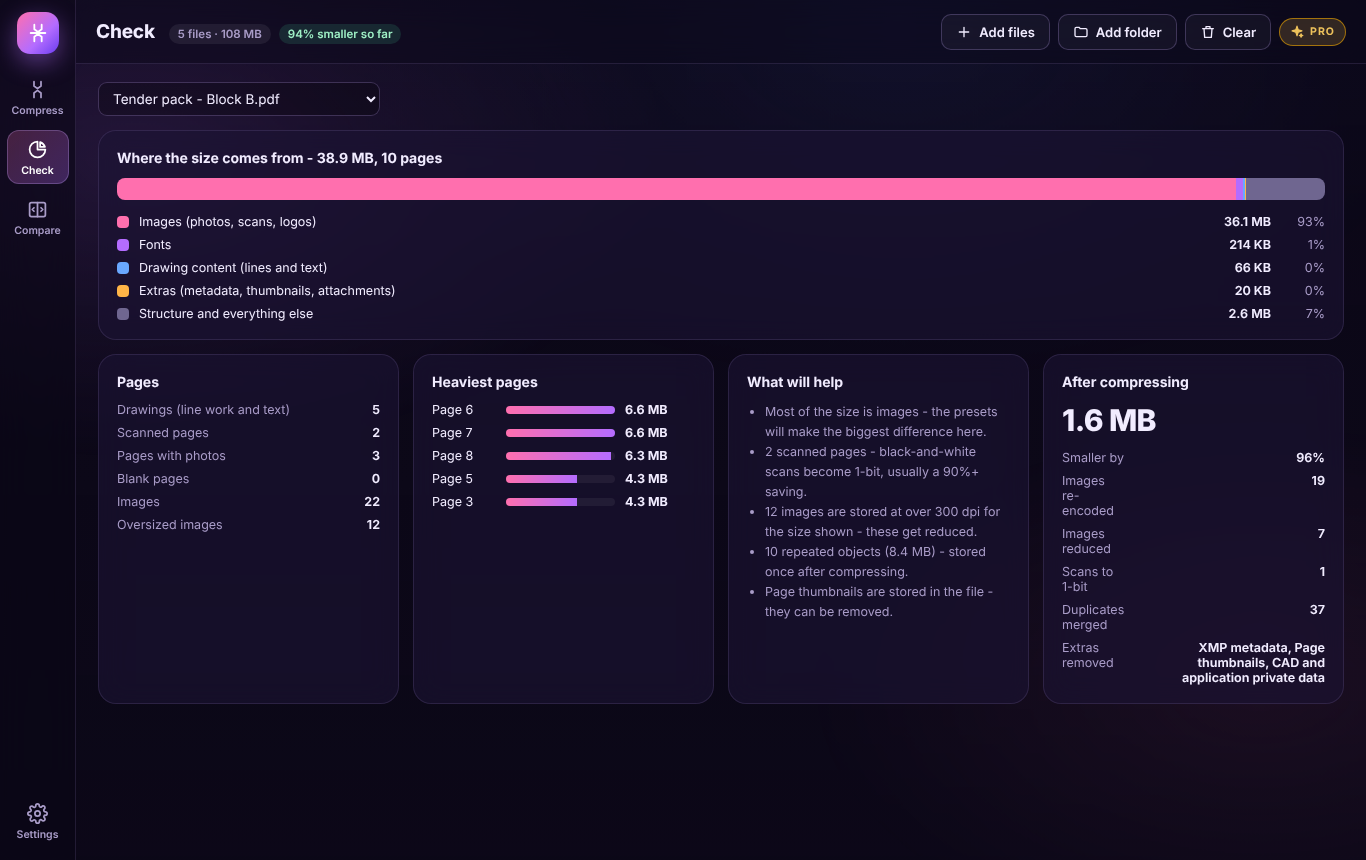The height and width of the screenshot is (860, 1366).
Task: Click 'Structure and everything else' label
Action: pos(226,314)
